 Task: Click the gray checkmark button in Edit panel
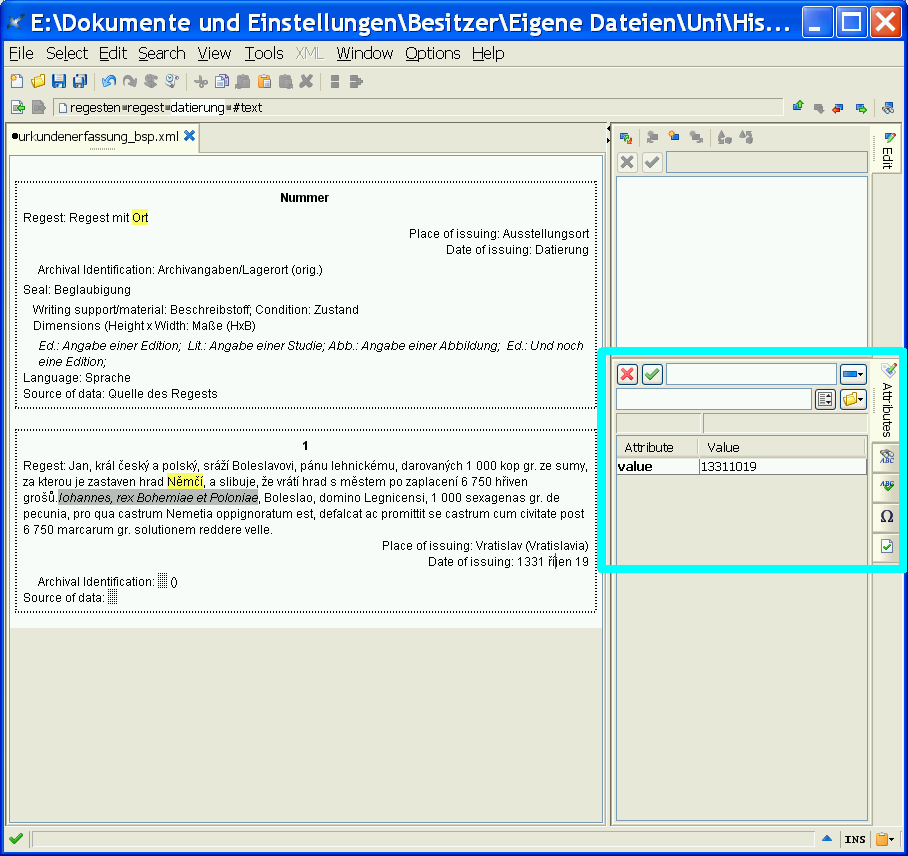pyautogui.click(x=652, y=162)
